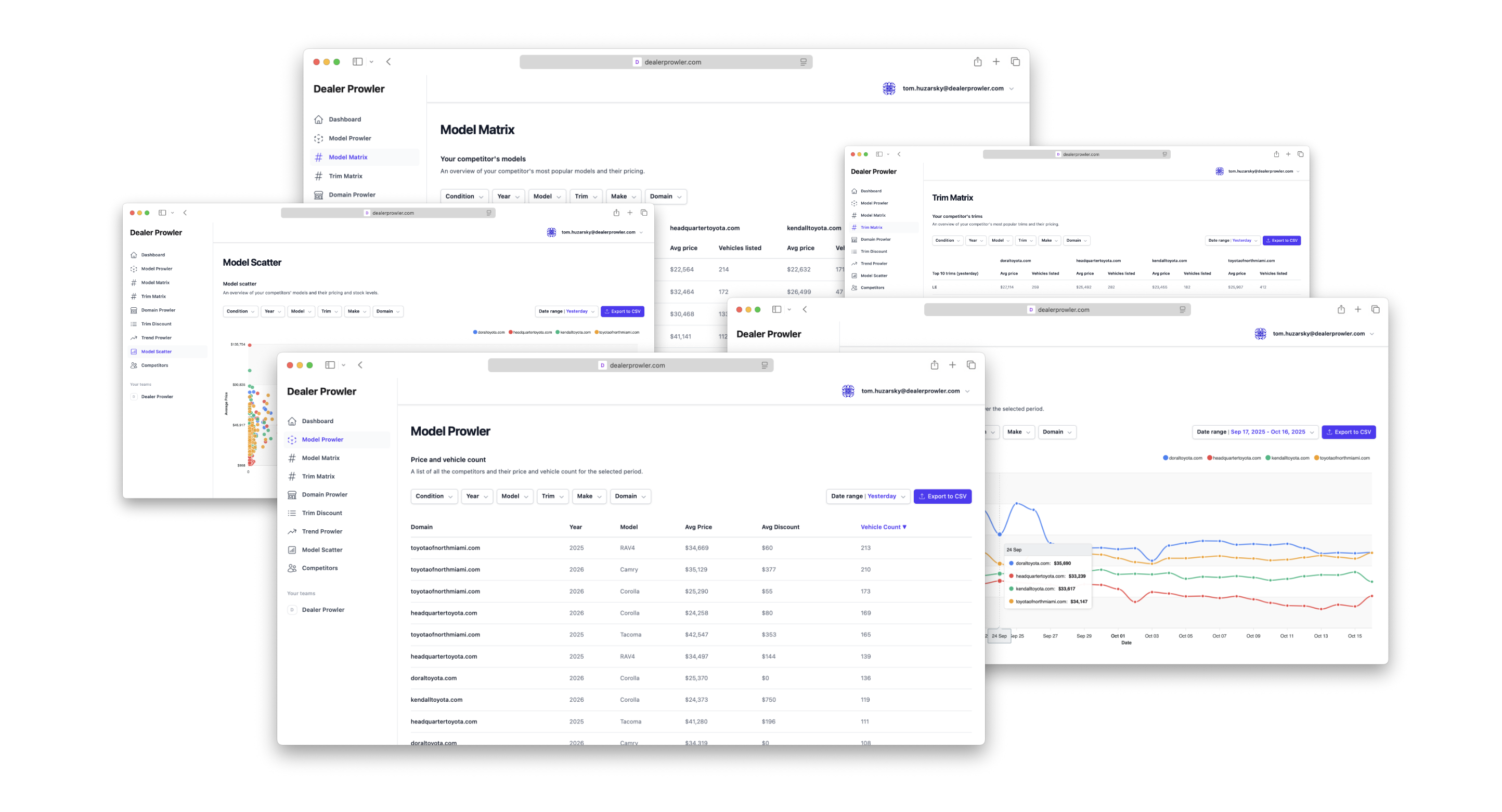
Task: Select Model Scatter in Model Prowler window sidebar
Action: [322, 549]
